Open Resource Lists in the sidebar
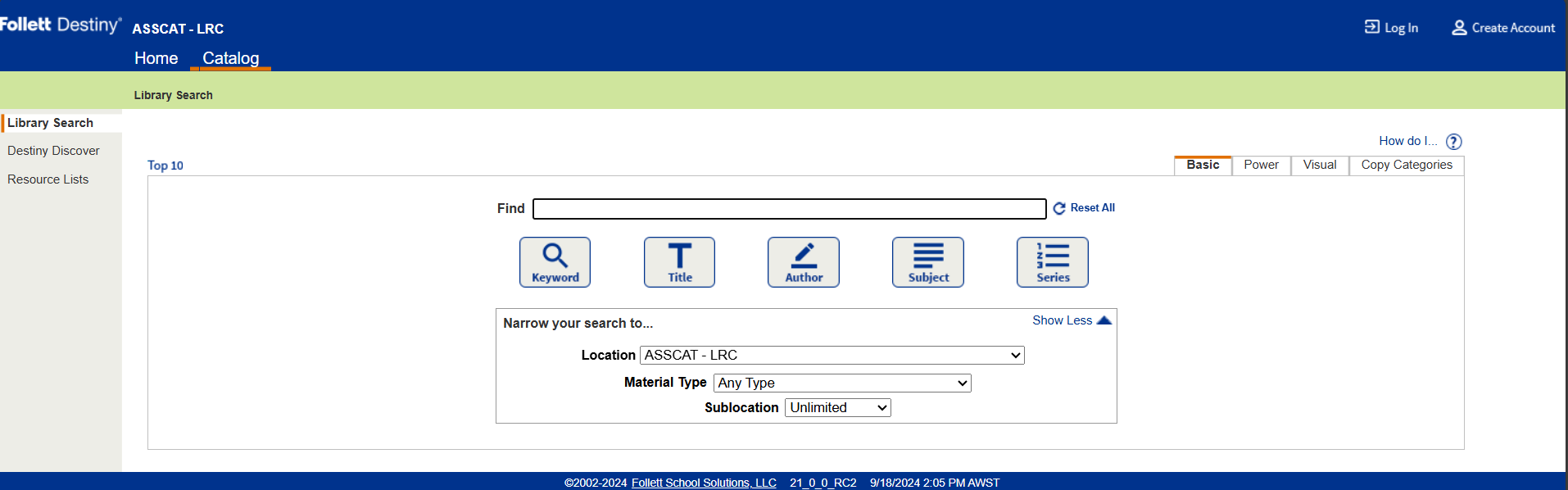 click(48, 179)
